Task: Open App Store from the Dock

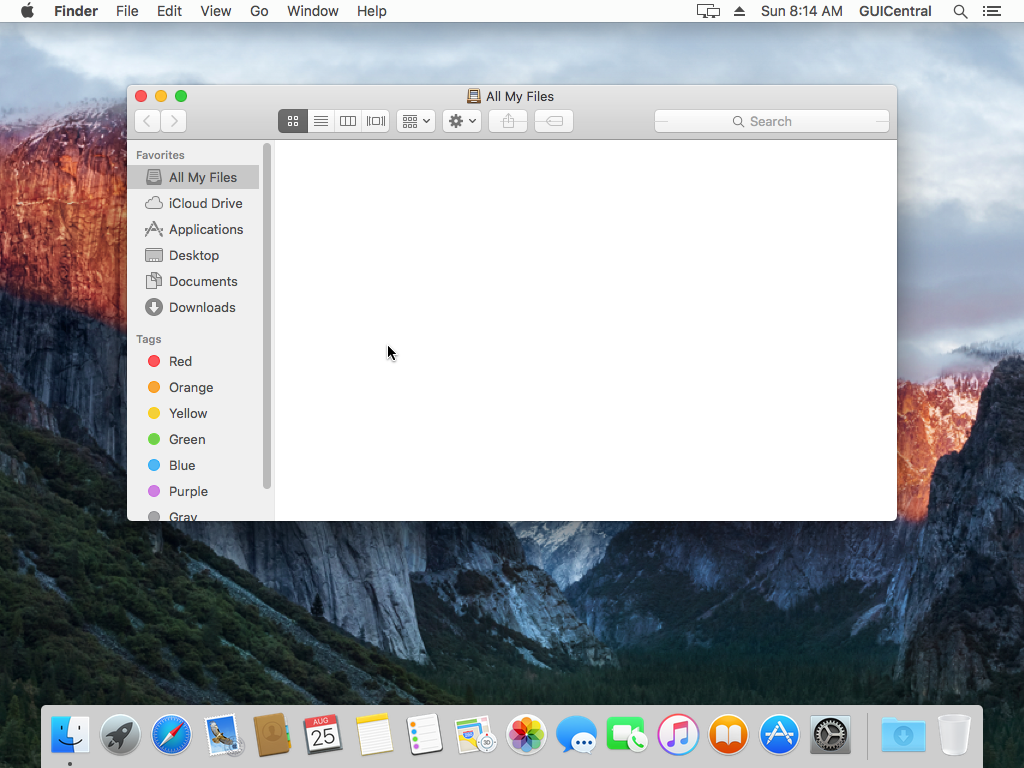Action: tap(779, 735)
